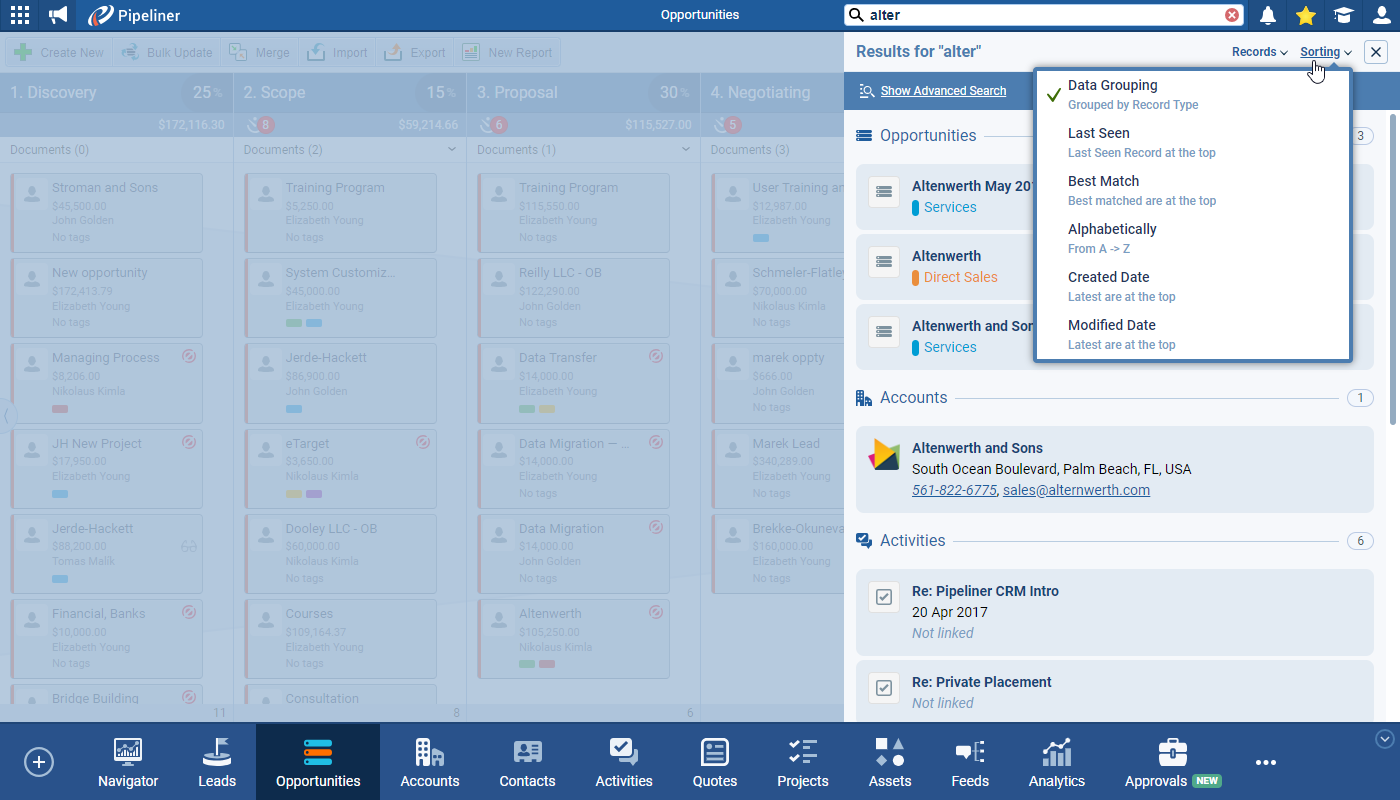The image size is (1400, 800).
Task: Click in the search field containing alter
Action: tap(1040, 15)
